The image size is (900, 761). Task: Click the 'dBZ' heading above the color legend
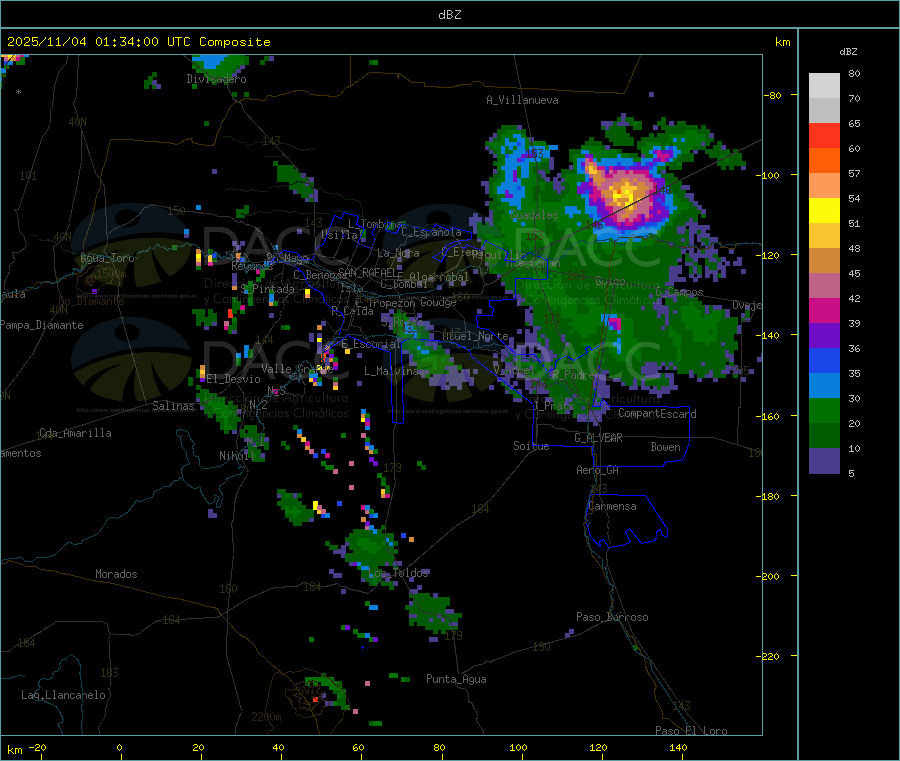[x=848, y=52]
